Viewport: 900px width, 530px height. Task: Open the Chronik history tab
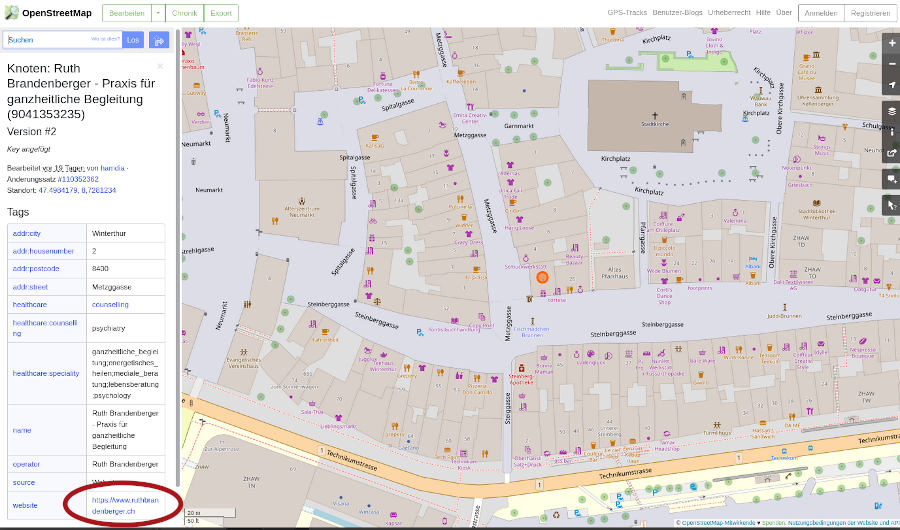(x=184, y=13)
